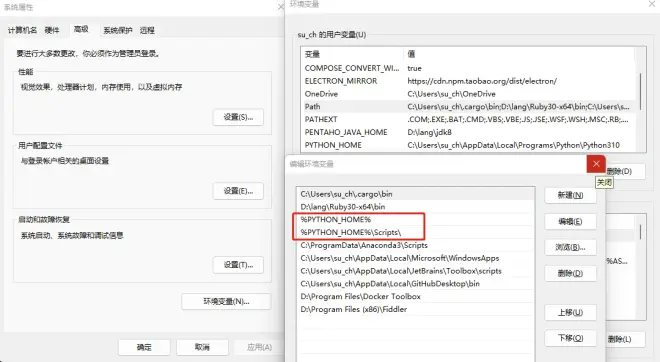Click the 变量 column header
Viewport: 660px width, 362px height.
point(352,54)
